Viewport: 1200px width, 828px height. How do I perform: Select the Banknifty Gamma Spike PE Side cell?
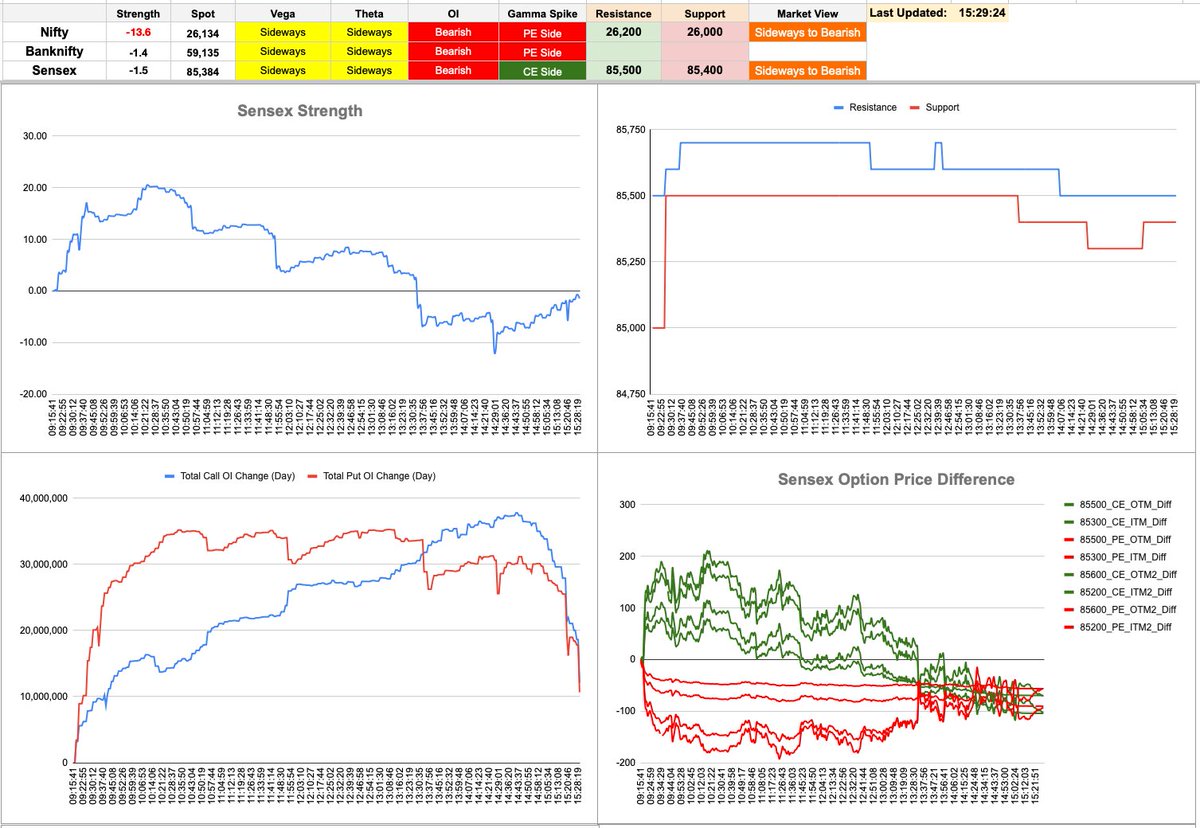coord(543,51)
